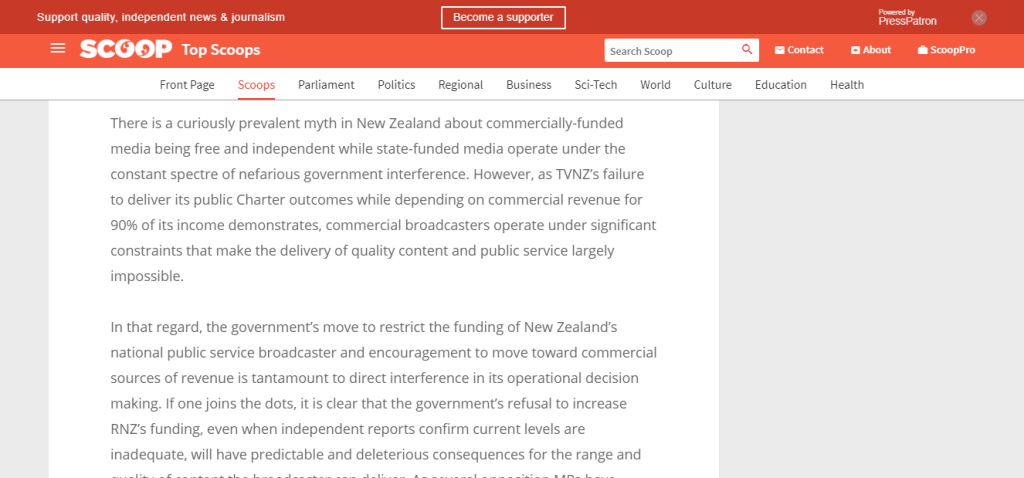Switch to the Parliament section
The height and width of the screenshot is (478, 1024).
[326, 85]
